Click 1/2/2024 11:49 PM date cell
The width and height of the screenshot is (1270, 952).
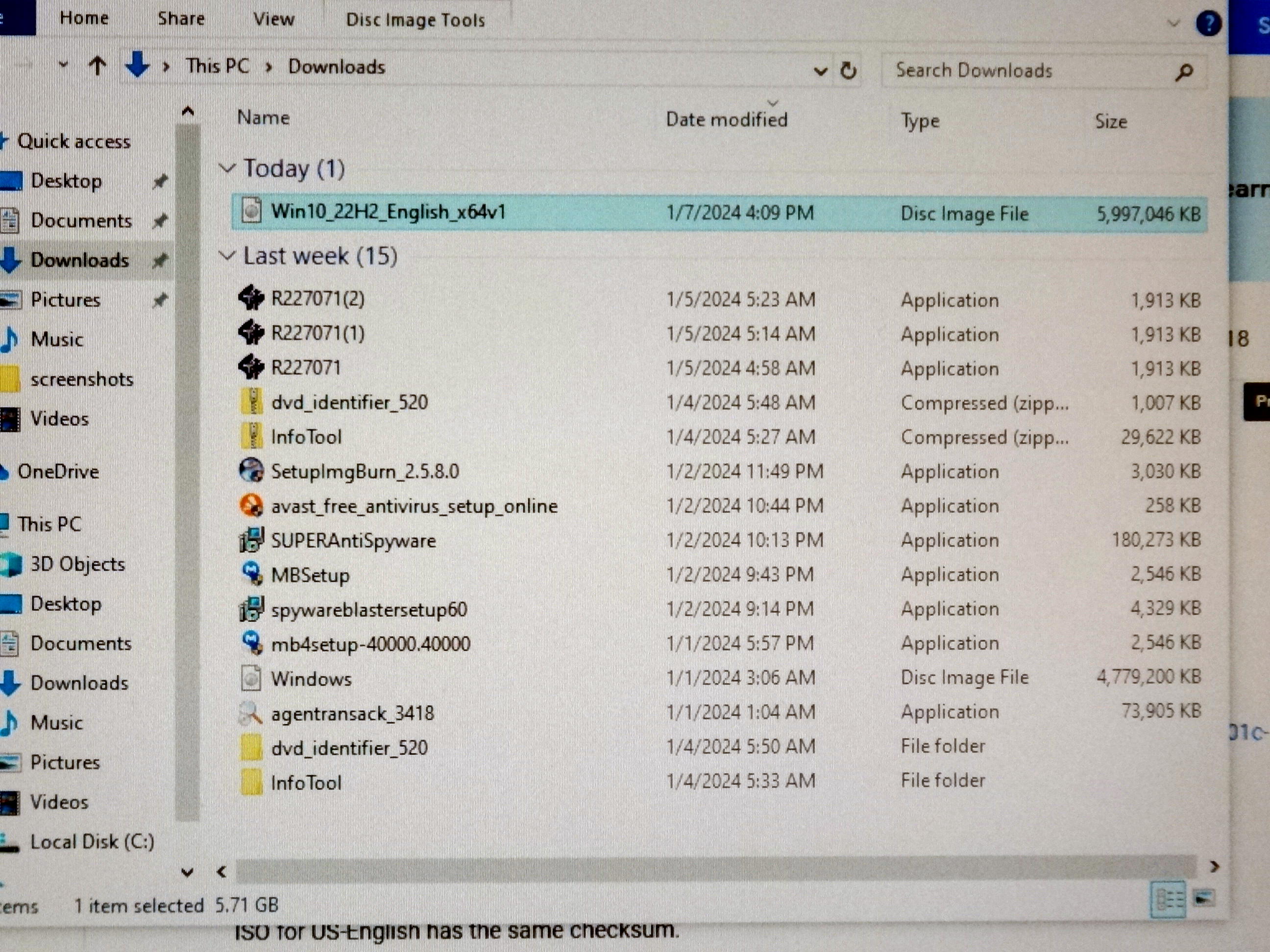745,471
